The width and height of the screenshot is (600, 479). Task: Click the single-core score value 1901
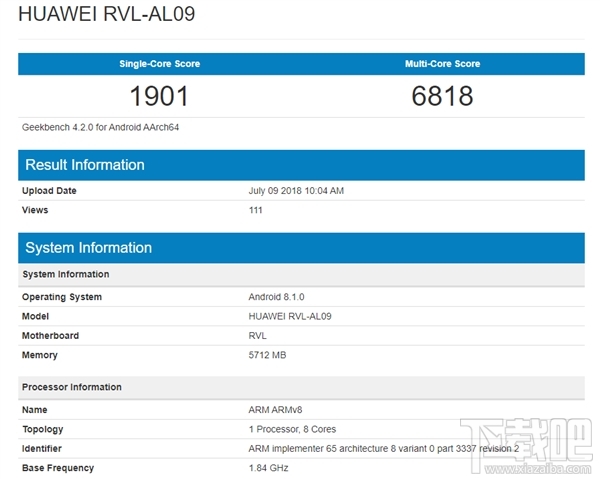[x=159, y=96]
